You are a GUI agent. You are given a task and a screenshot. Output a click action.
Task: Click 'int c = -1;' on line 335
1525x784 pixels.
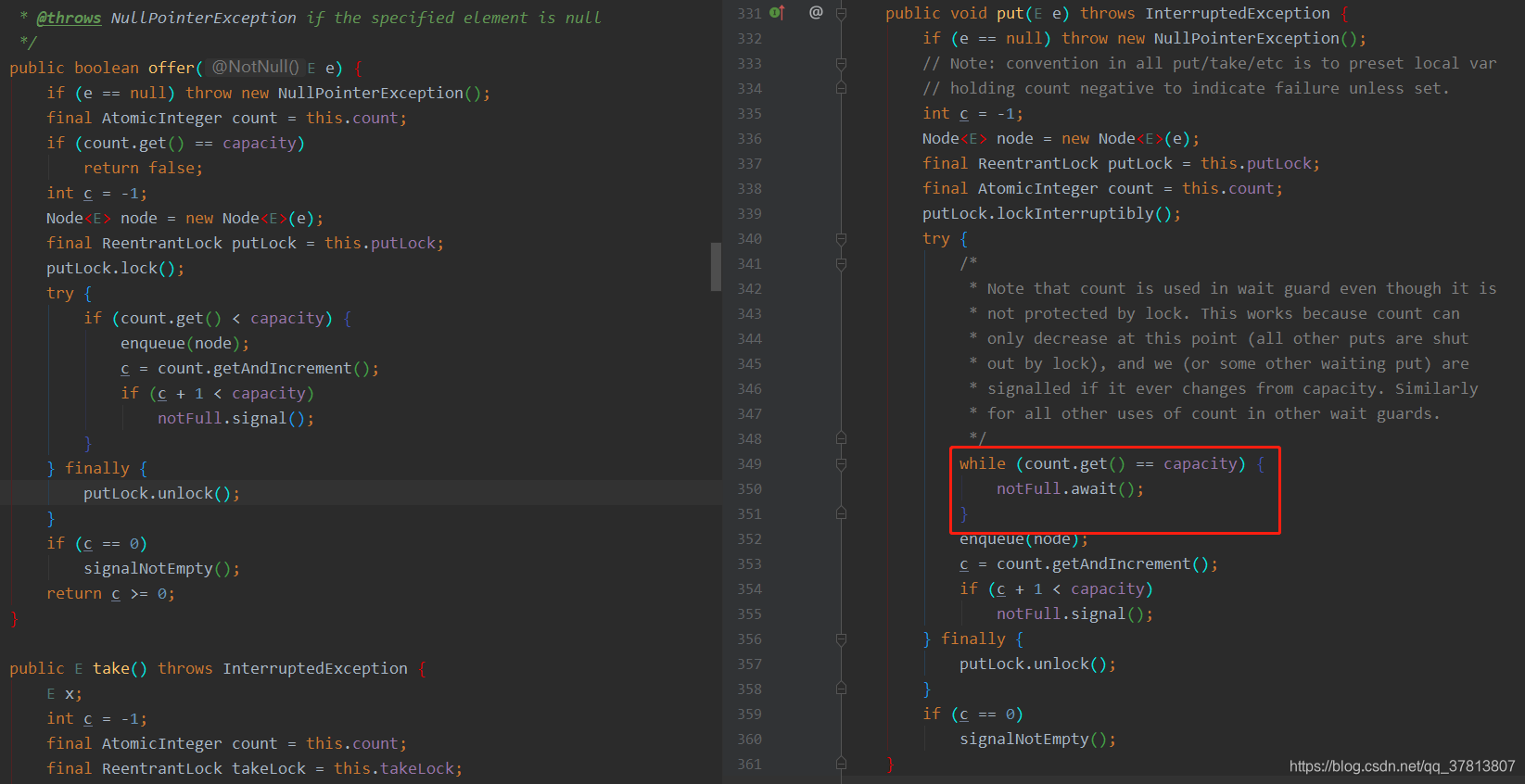tap(972, 113)
